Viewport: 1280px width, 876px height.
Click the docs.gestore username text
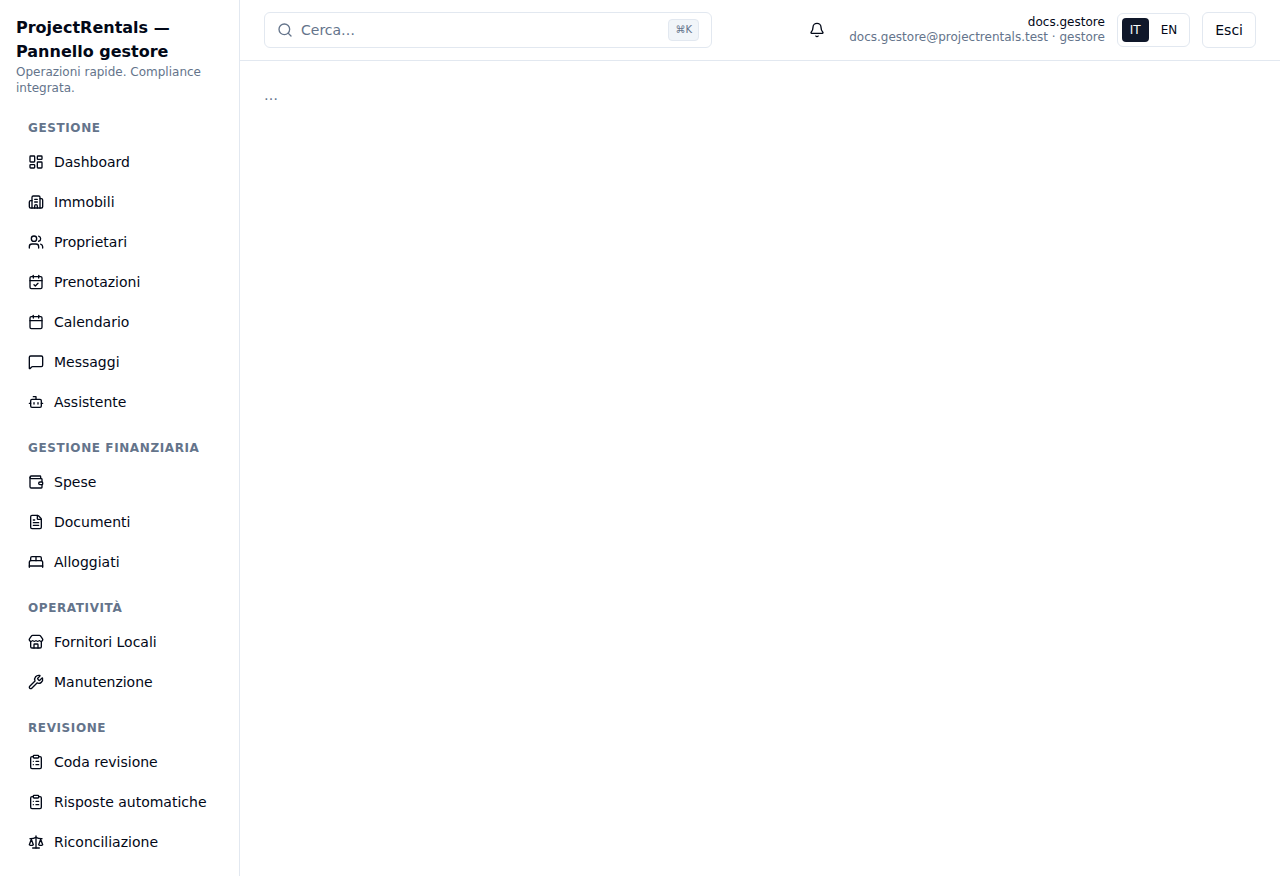click(1066, 22)
